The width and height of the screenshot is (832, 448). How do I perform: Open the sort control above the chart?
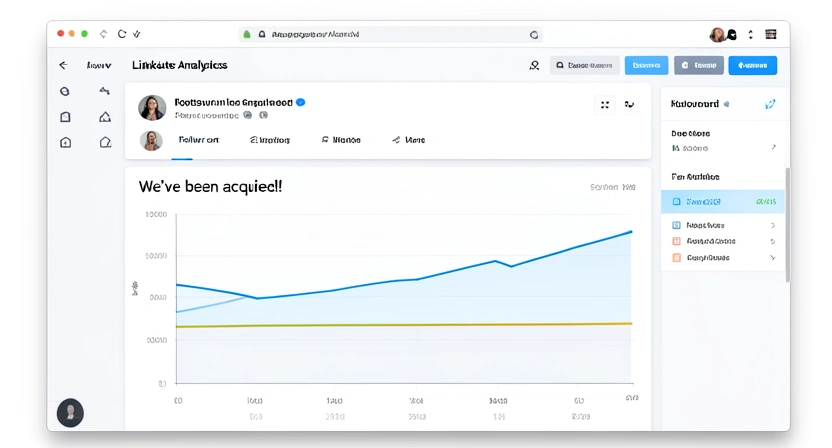coord(613,187)
